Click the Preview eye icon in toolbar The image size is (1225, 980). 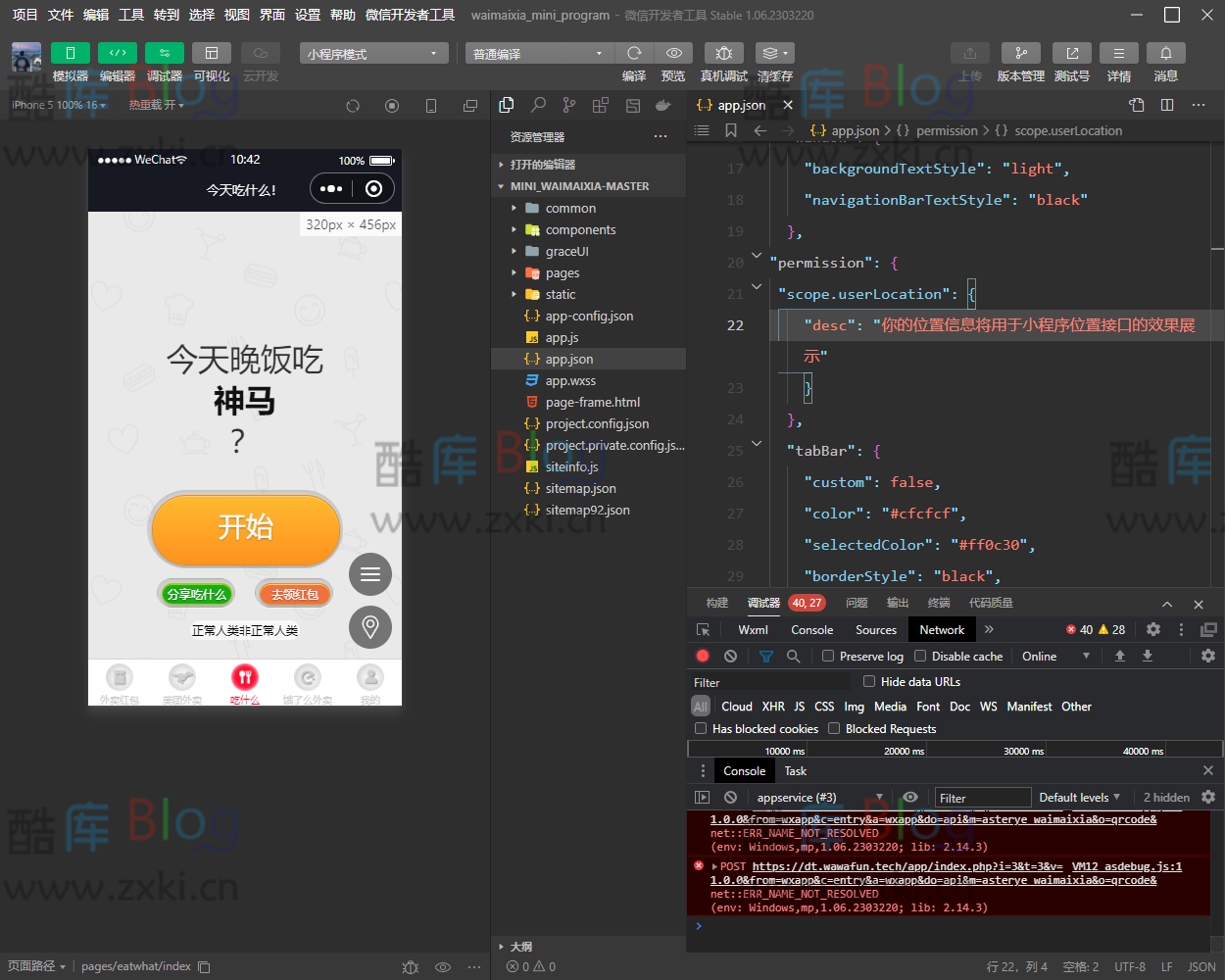[673, 53]
